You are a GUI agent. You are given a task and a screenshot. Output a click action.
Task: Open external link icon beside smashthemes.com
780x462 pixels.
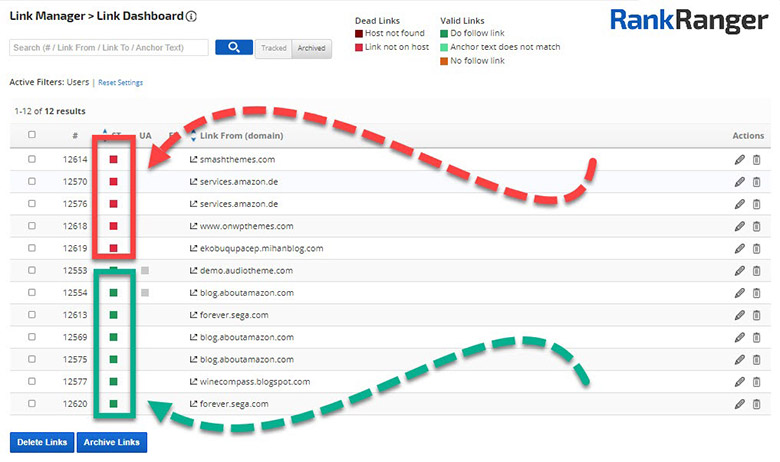pyautogui.click(x=194, y=159)
